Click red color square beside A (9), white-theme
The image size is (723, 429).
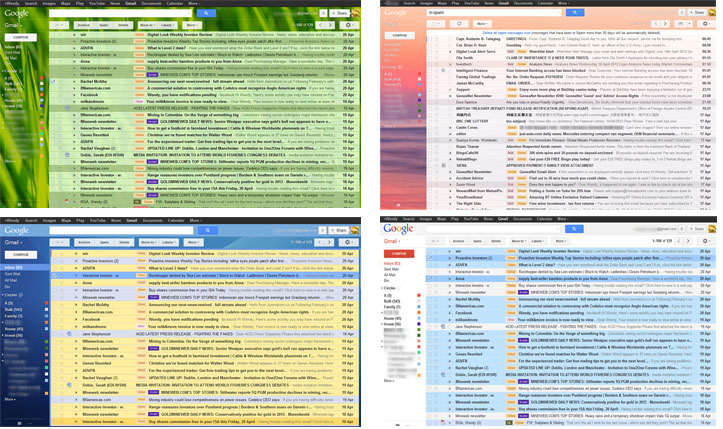coord(419,295)
